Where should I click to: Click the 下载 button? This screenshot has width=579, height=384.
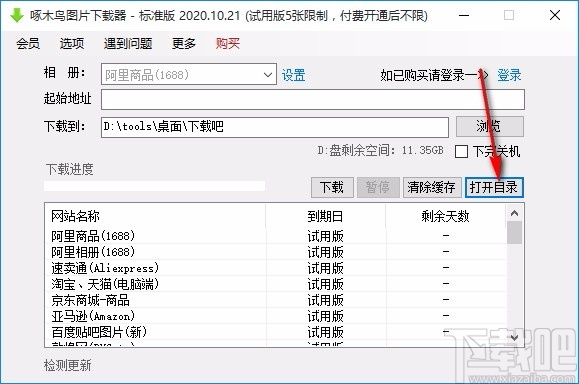332,187
